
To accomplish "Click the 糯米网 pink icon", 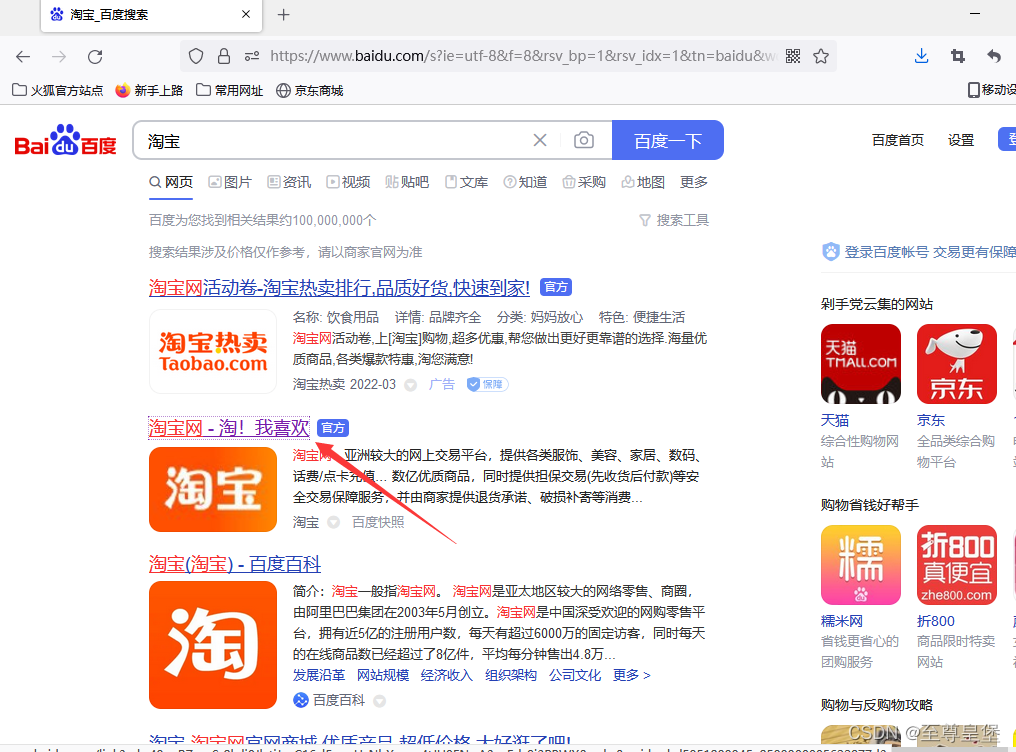I will 860,565.
